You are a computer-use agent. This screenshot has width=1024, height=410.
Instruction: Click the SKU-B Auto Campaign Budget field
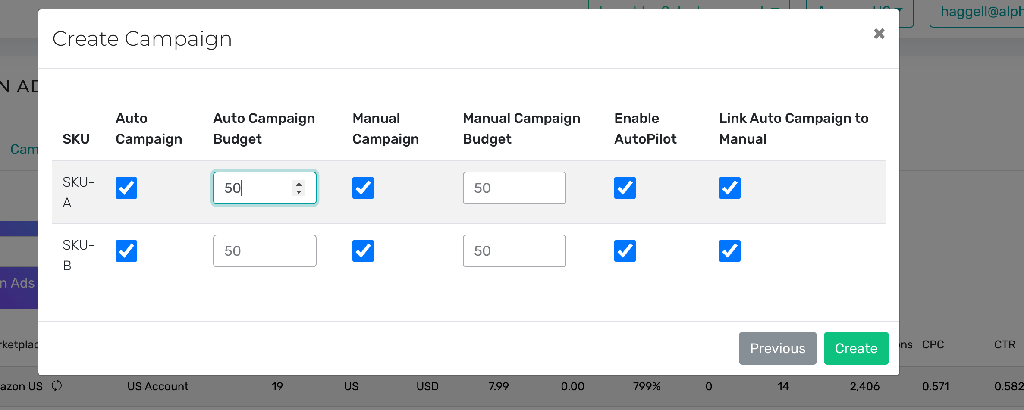click(264, 251)
